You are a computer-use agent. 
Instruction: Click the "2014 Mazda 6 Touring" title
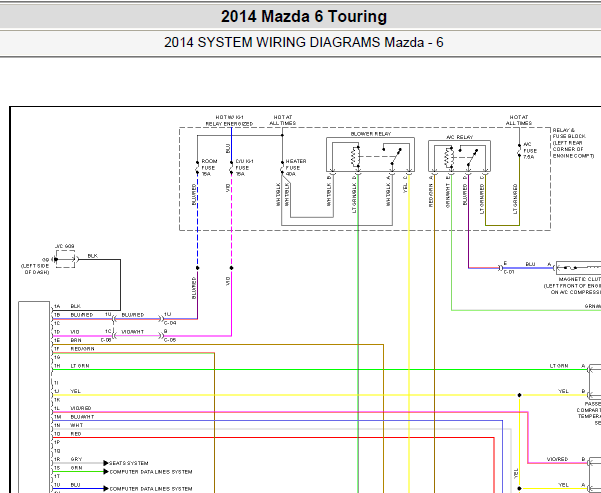[x=304, y=16]
